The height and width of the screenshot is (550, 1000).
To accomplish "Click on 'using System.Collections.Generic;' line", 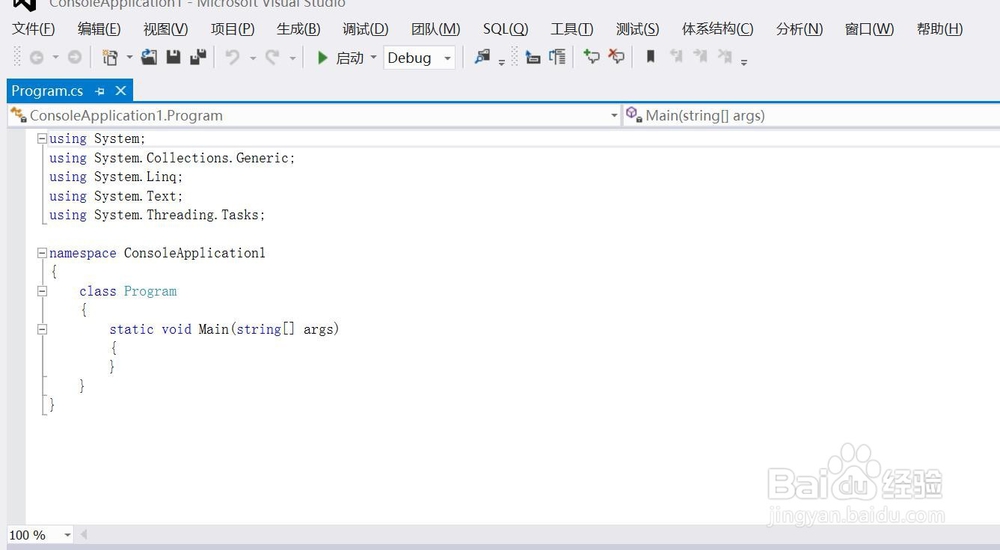I will (x=172, y=158).
